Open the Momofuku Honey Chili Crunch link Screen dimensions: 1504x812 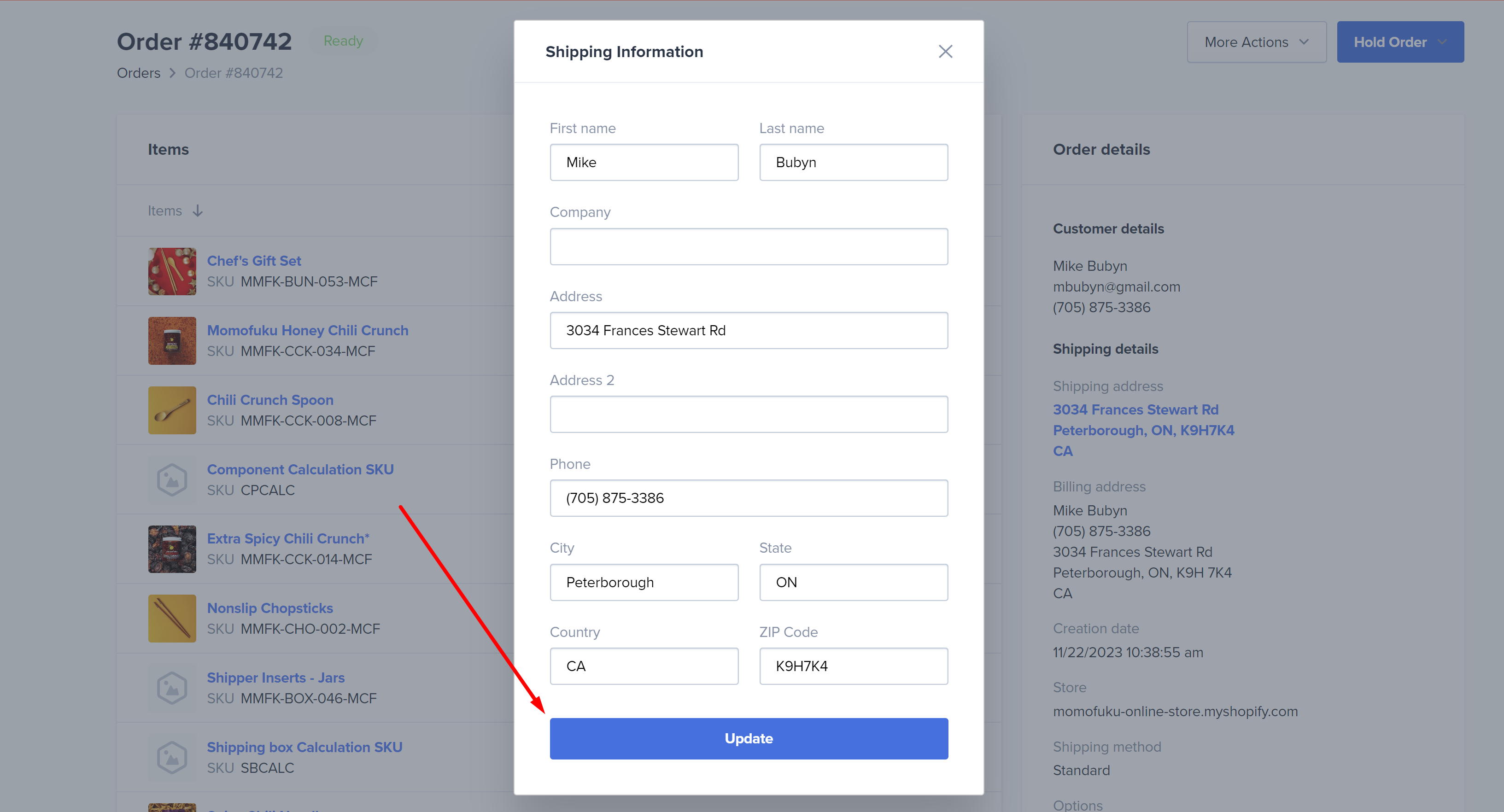click(x=308, y=330)
